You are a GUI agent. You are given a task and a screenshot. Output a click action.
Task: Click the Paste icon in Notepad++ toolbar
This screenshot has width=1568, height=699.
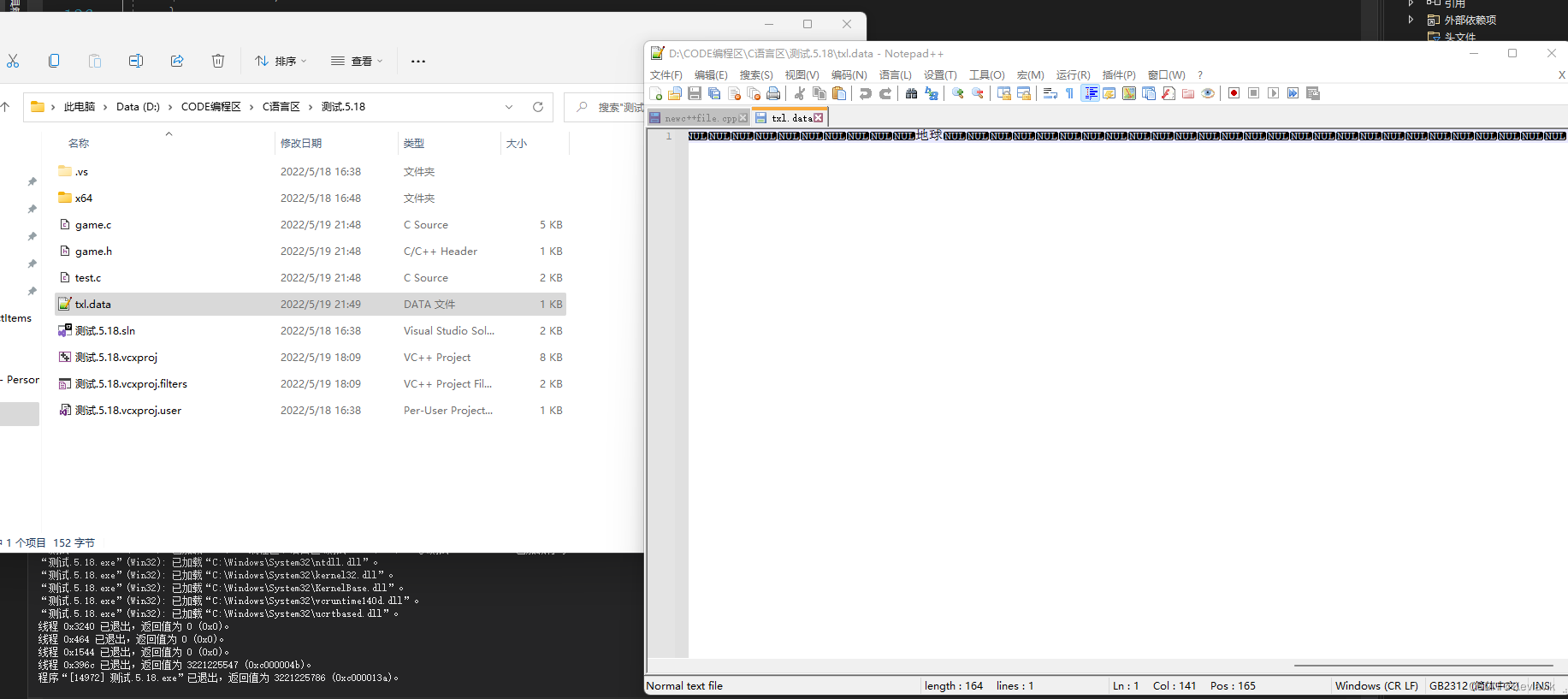pos(839,93)
